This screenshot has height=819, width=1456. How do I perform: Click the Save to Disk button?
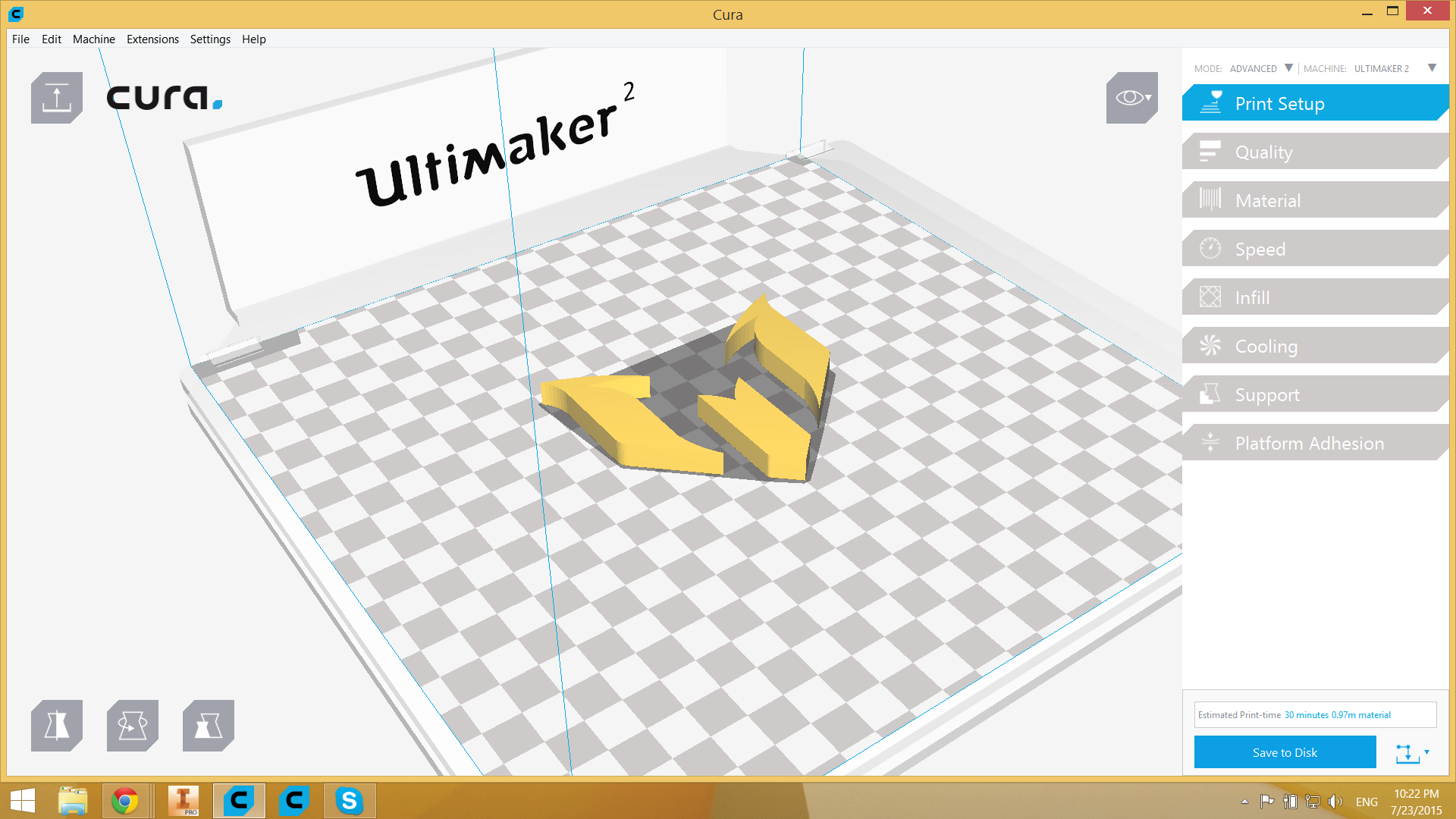click(x=1285, y=752)
